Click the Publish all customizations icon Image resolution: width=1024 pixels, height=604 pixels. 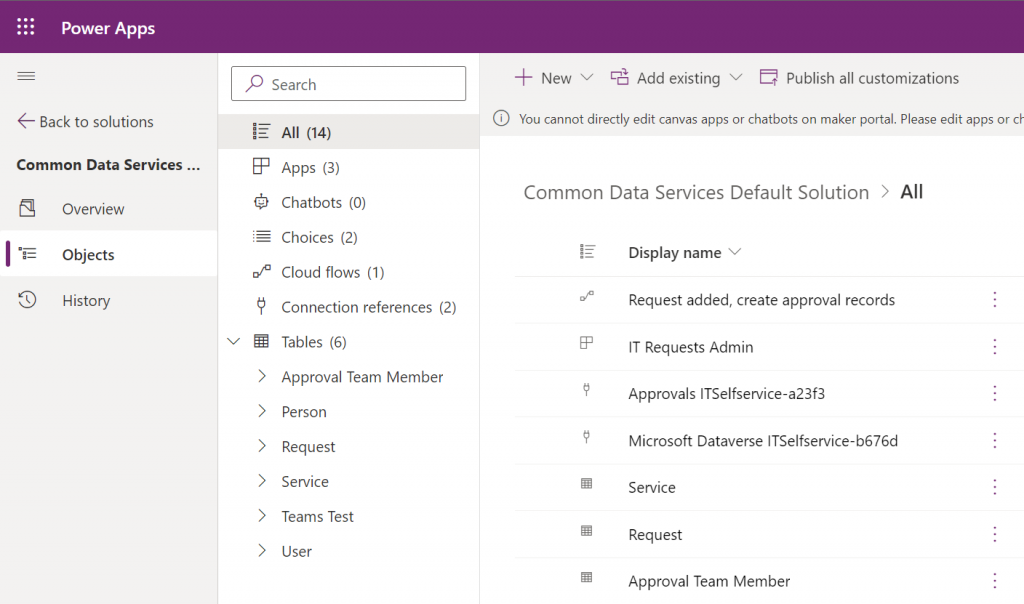(769, 78)
